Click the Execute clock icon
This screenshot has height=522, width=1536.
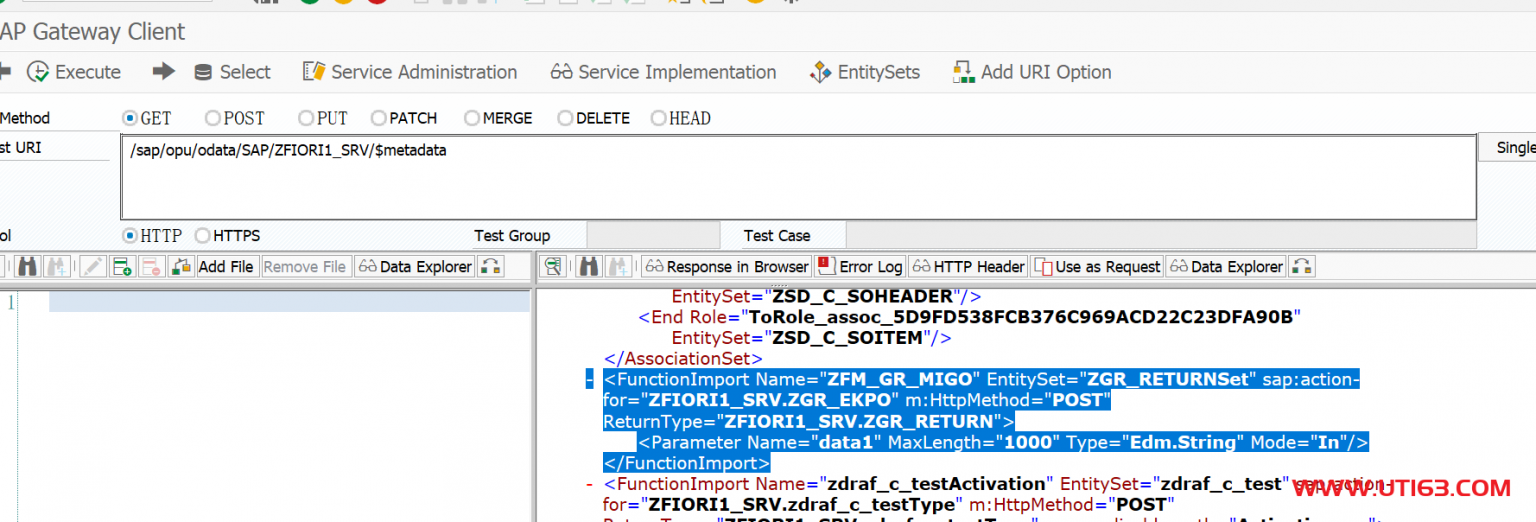[x=38, y=72]
